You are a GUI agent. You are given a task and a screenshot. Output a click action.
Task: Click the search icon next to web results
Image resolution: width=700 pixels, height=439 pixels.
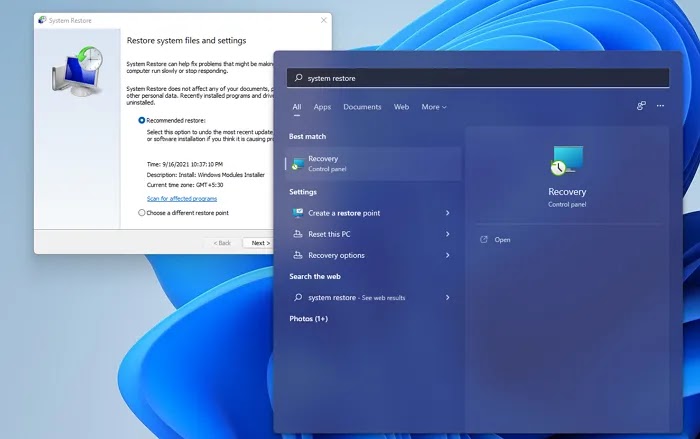coord(298,297)
